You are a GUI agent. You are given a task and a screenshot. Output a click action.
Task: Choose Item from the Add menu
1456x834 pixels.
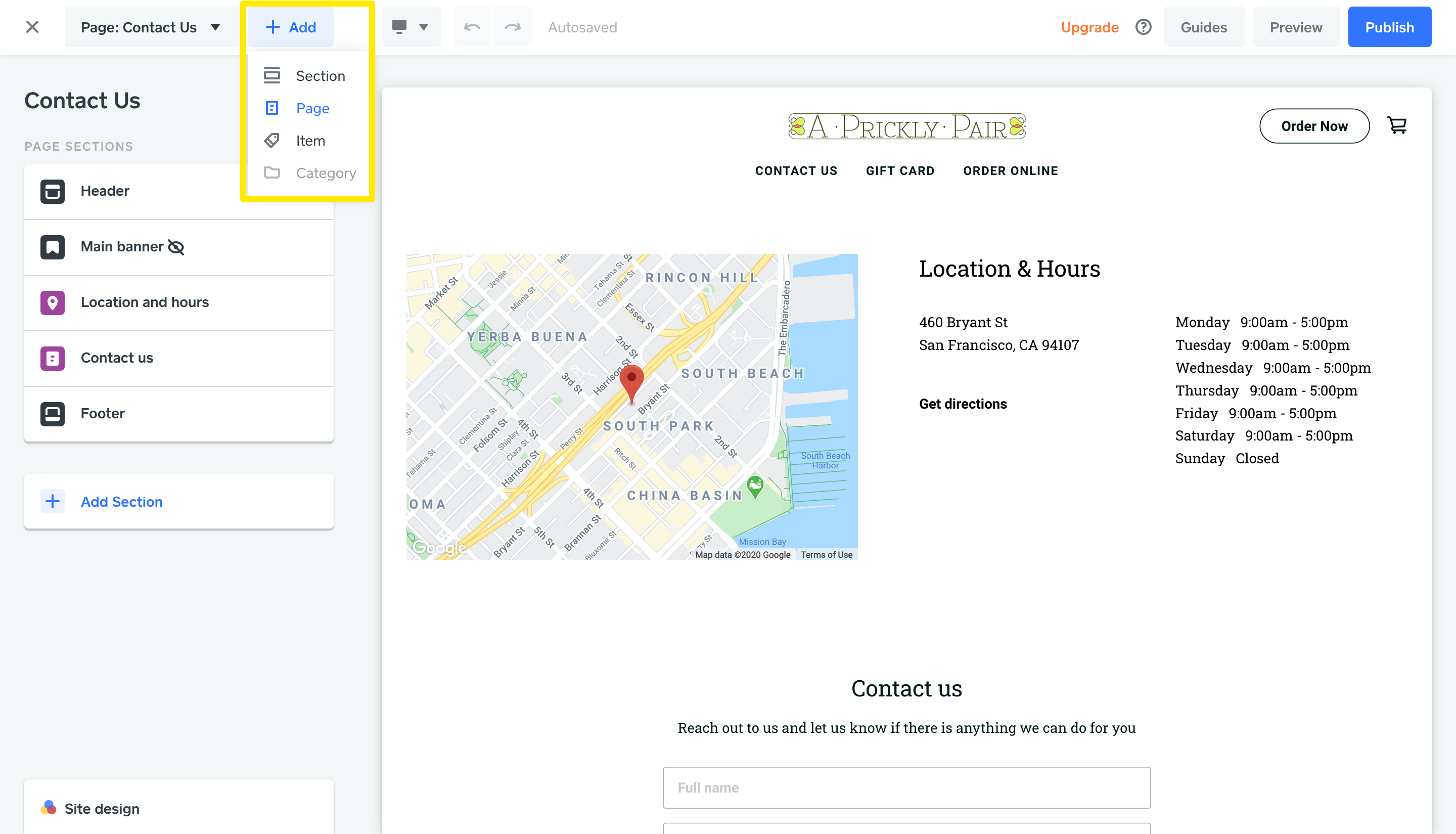point(310,141)
